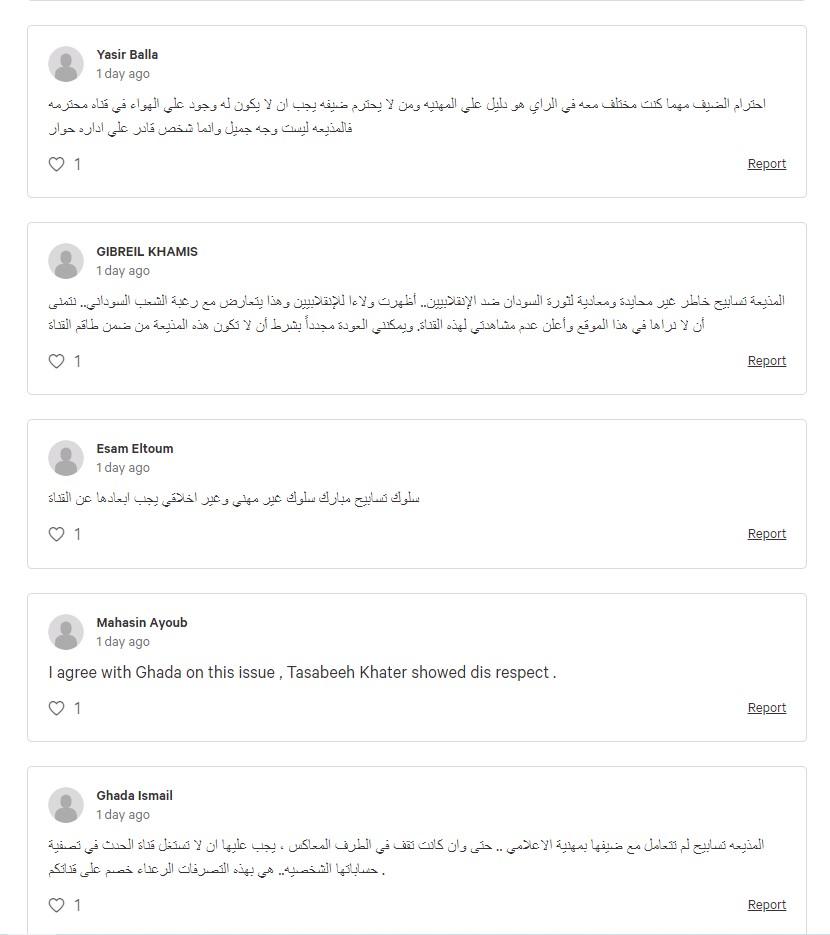This screenshot has width=830, height=935.
Task: Report Ghada Ismail's comment
Action: click(767, 905)
